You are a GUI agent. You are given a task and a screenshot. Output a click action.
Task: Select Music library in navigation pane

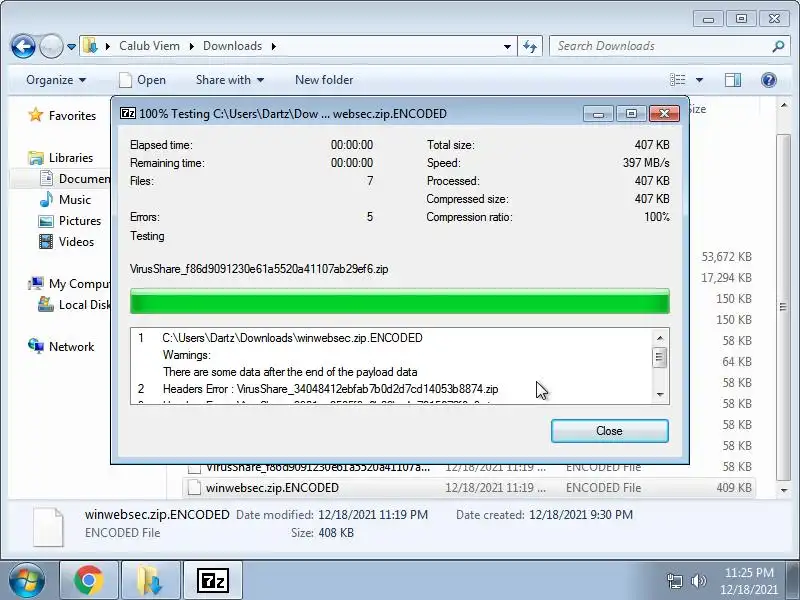(75, 199)
